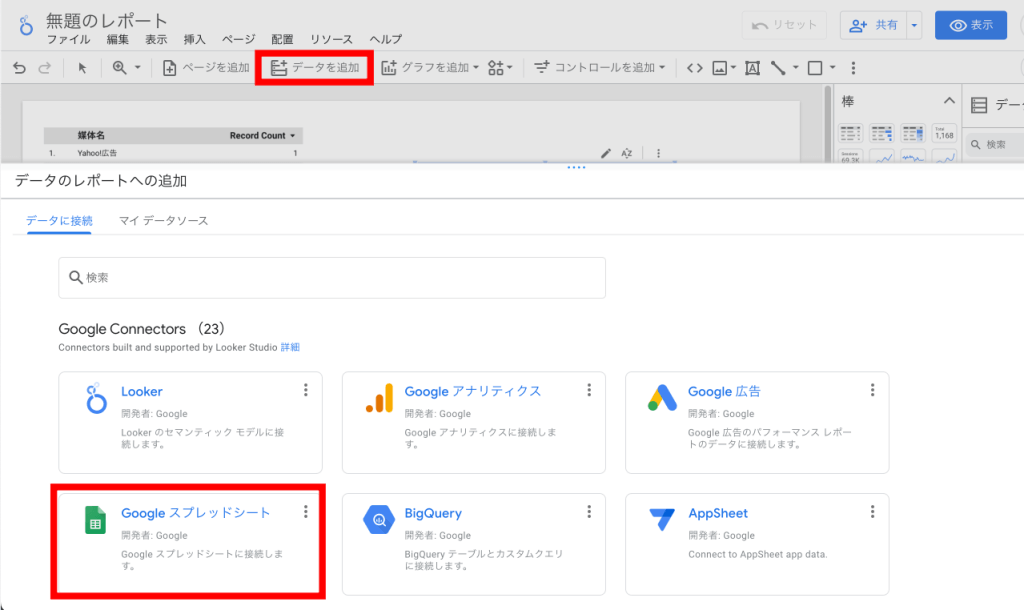
Task: Click ページを追加 to add a page
Action: (x=206, y=68)
